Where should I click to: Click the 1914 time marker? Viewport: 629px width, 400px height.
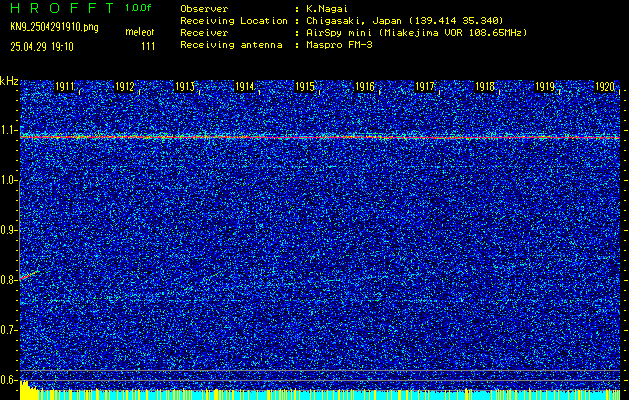[245, 87]
